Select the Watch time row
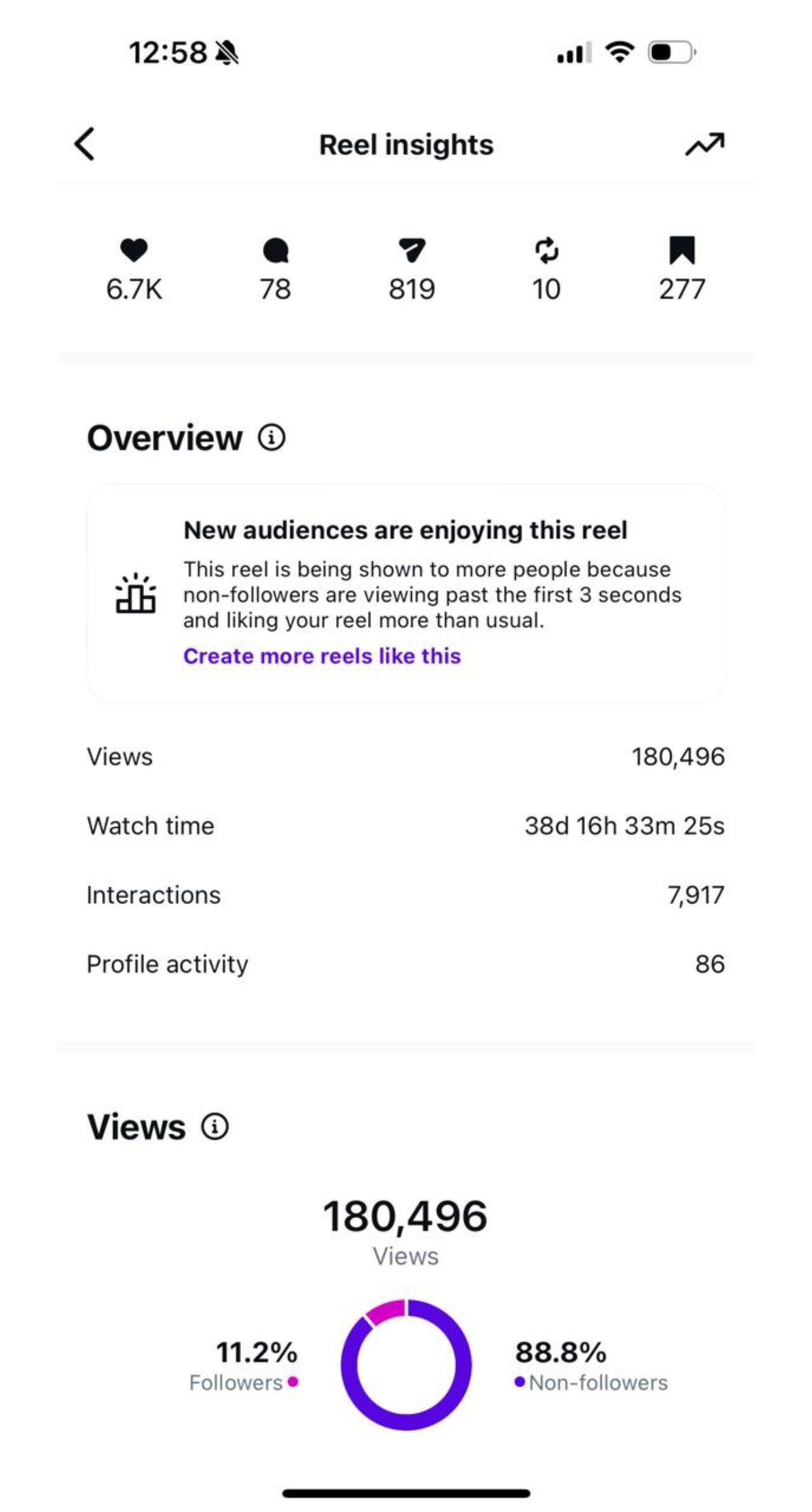The image size is (812, 1512). click(406, 826)
